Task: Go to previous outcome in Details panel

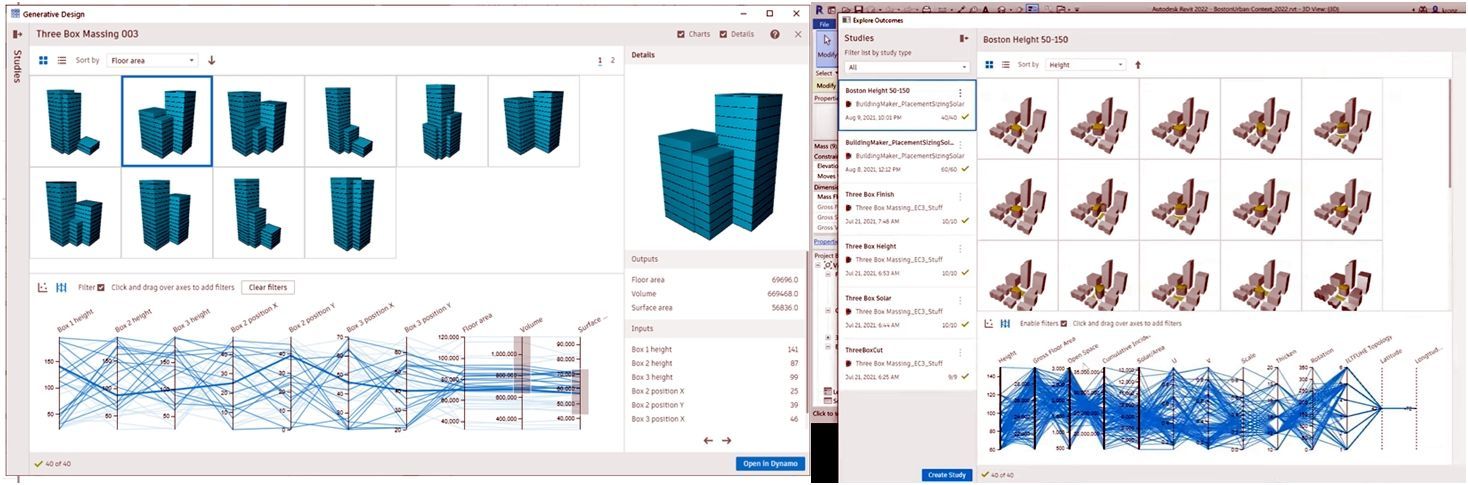Action: [x=708, y=440]
